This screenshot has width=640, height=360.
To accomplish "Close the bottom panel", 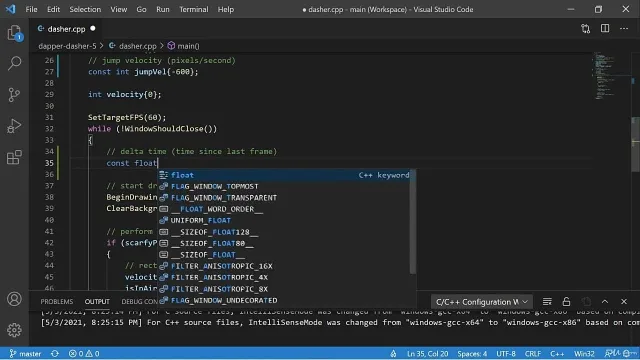I will pyautogui.click(x=624, y=302).
